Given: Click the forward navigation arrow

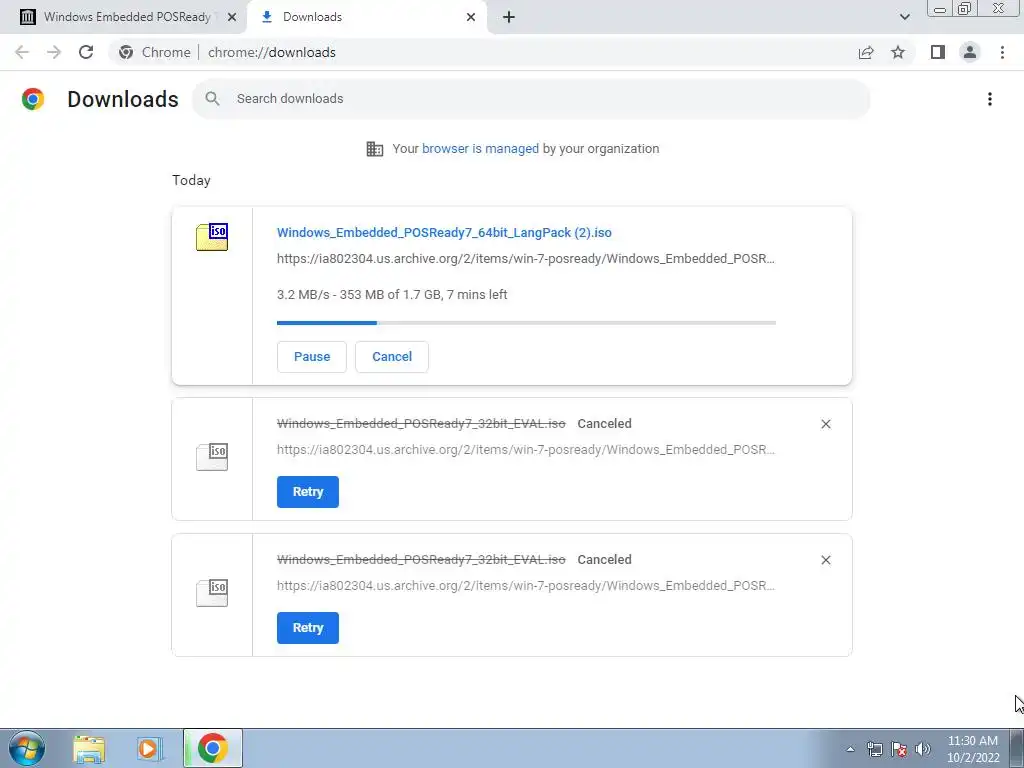Looking at the screenshot, I should coord(54,52).
